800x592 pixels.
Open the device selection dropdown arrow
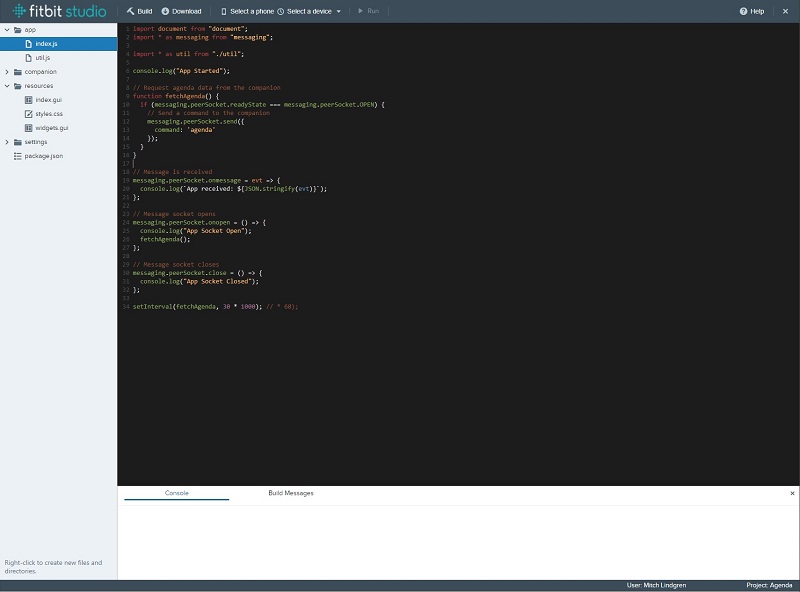[339, 11]
